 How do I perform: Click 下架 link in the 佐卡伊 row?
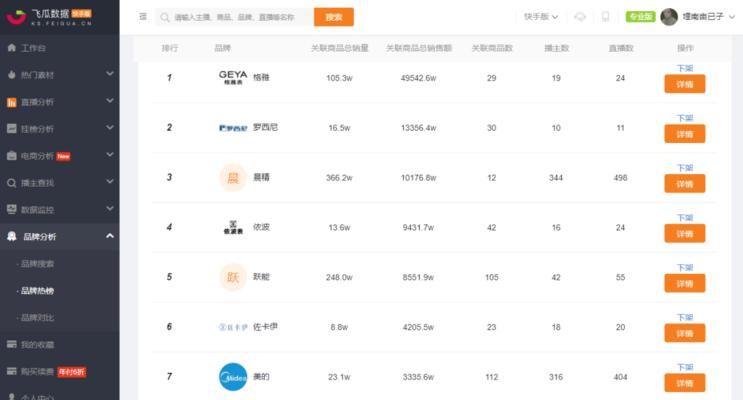[685, 317]
